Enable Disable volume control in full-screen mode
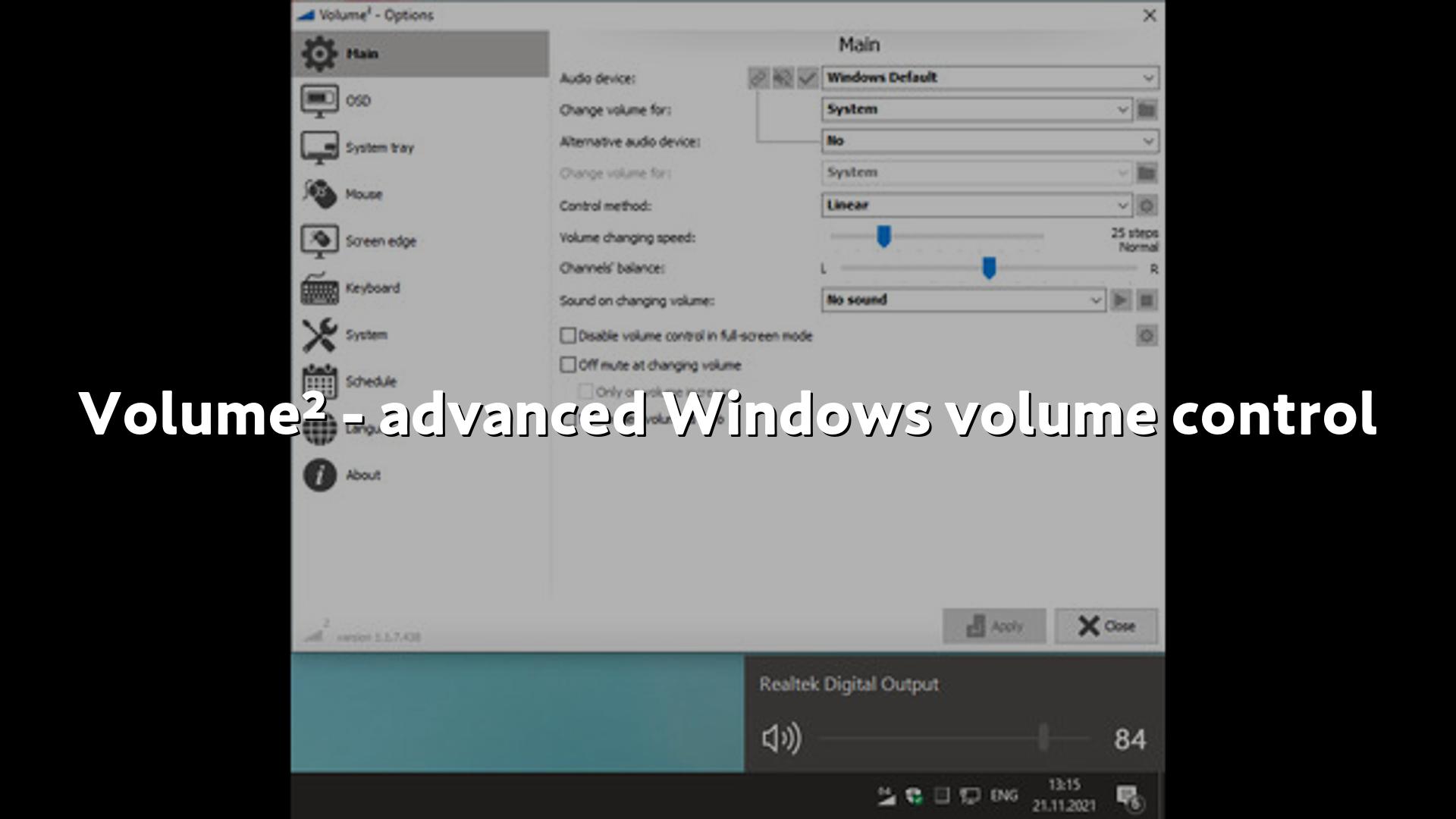 568,335
